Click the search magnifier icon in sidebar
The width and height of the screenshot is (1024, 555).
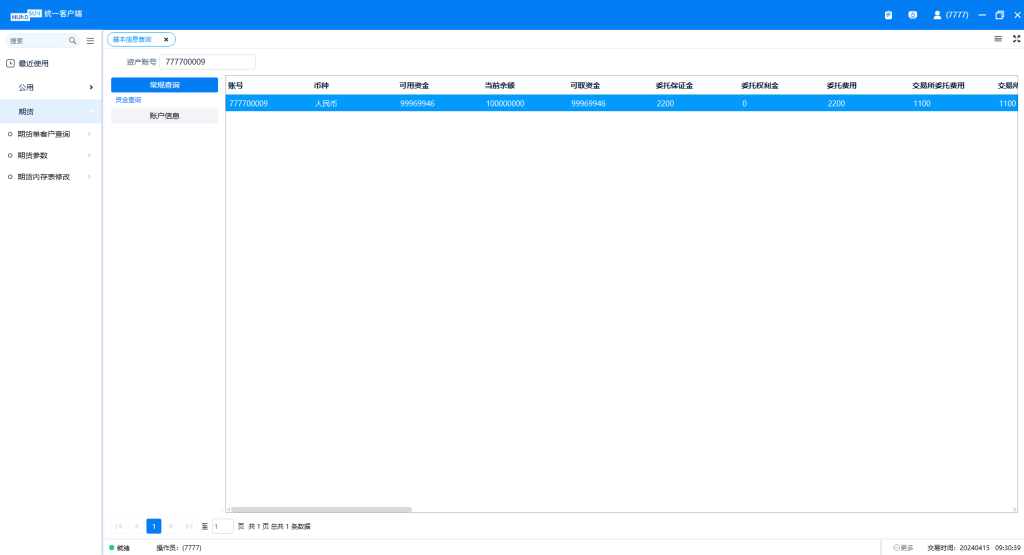[x=72, y=41]
